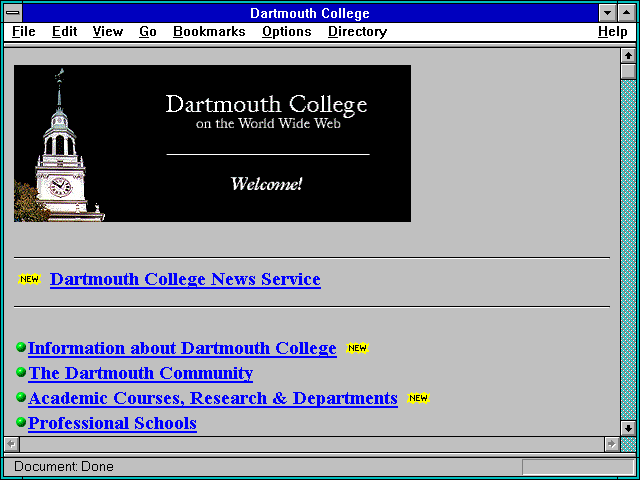Click green bullet beside The Dartmouth Community
Screen dimensions: 640x480
click(x=21, y=372)
